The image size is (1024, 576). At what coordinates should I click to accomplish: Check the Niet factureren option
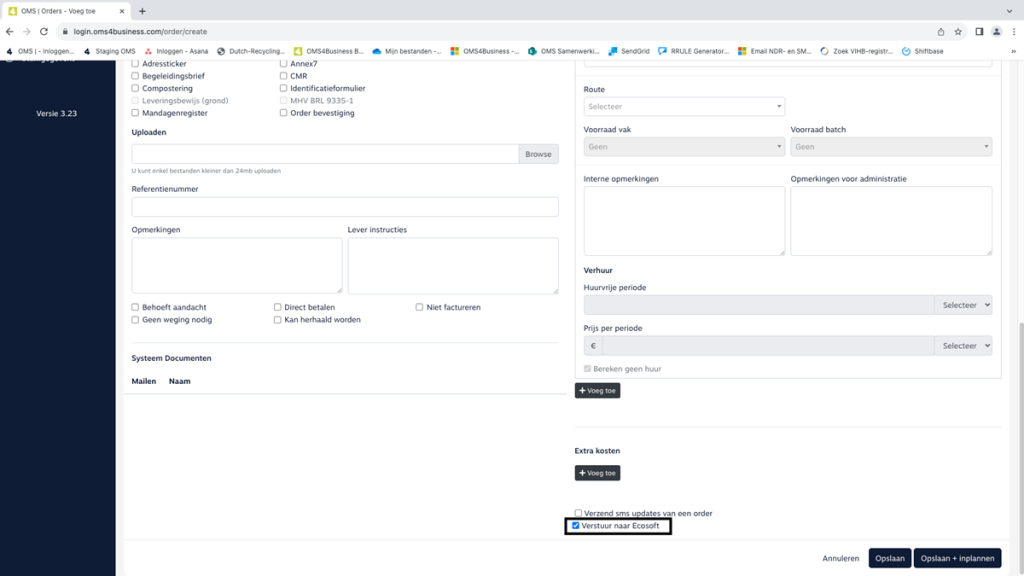click(x=419, y=307)
